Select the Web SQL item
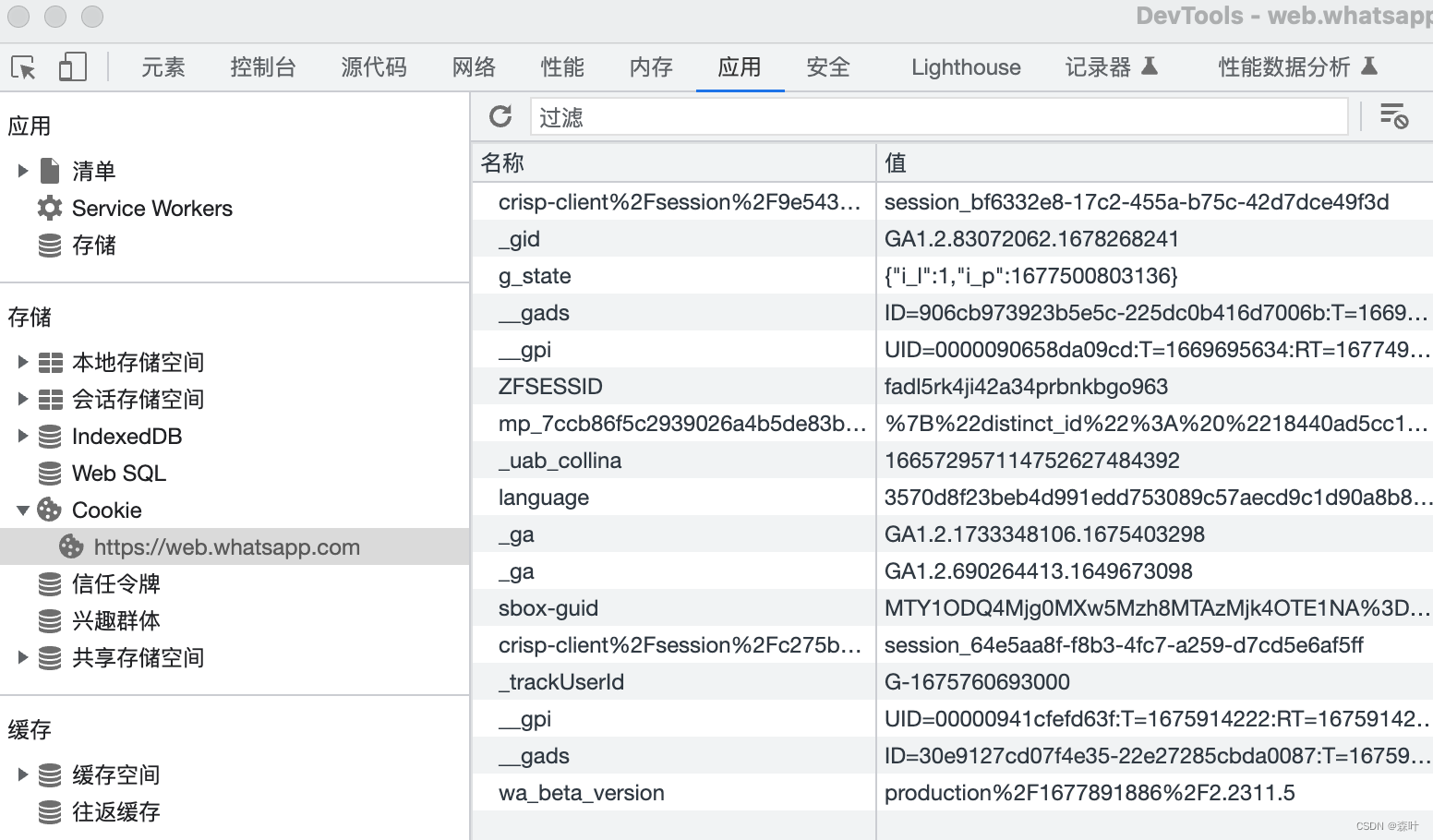The width and height of the screenshot is (1433, 840). pos(119,473)
